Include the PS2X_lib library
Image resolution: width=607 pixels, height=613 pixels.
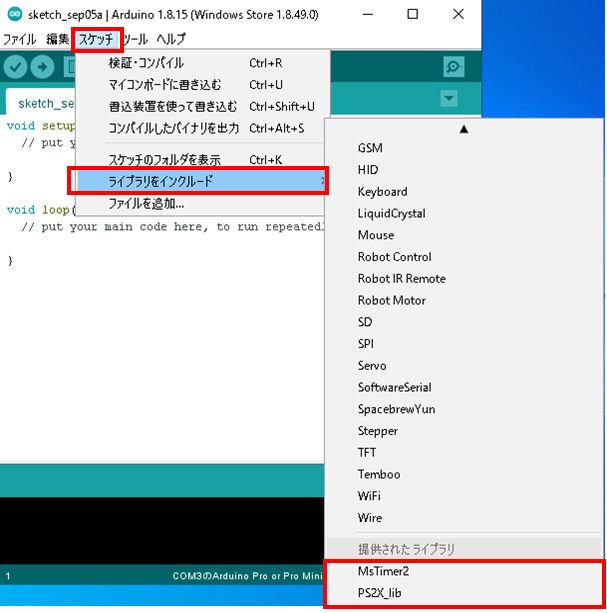click(x=464, y=593)
